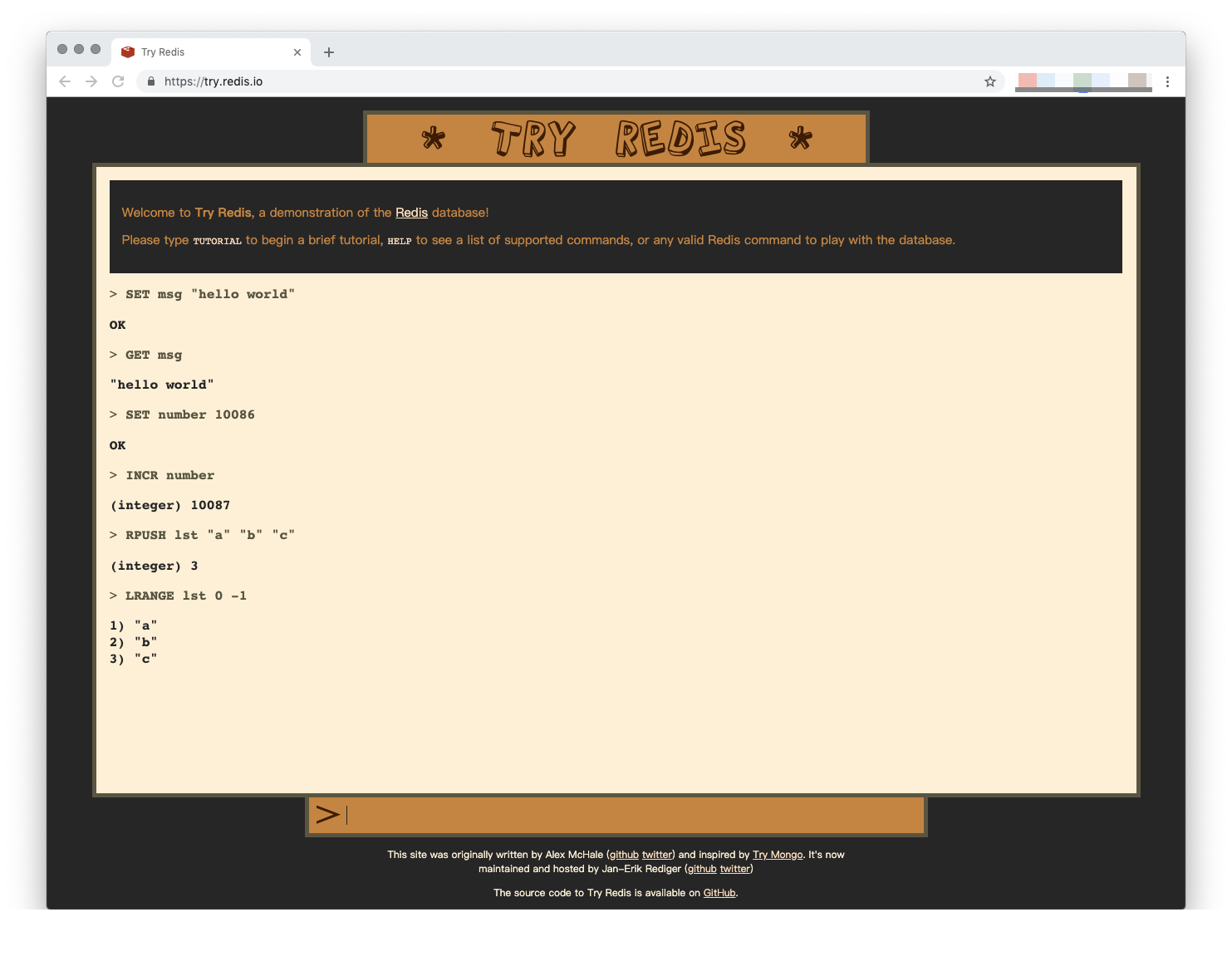Open Alex McHale's github link
Image resolution: width=1232 pixels, height=971 pixels.
click(x=624, y=855)
